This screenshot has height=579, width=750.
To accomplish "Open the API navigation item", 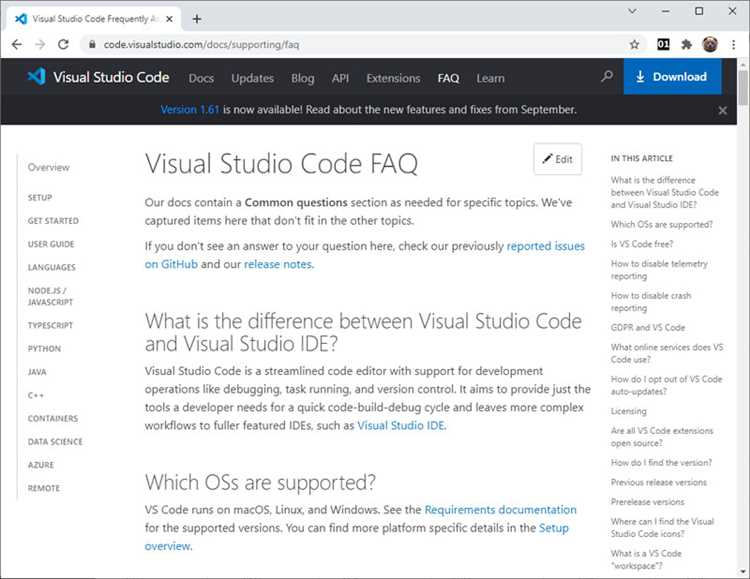I will [341, 78].
